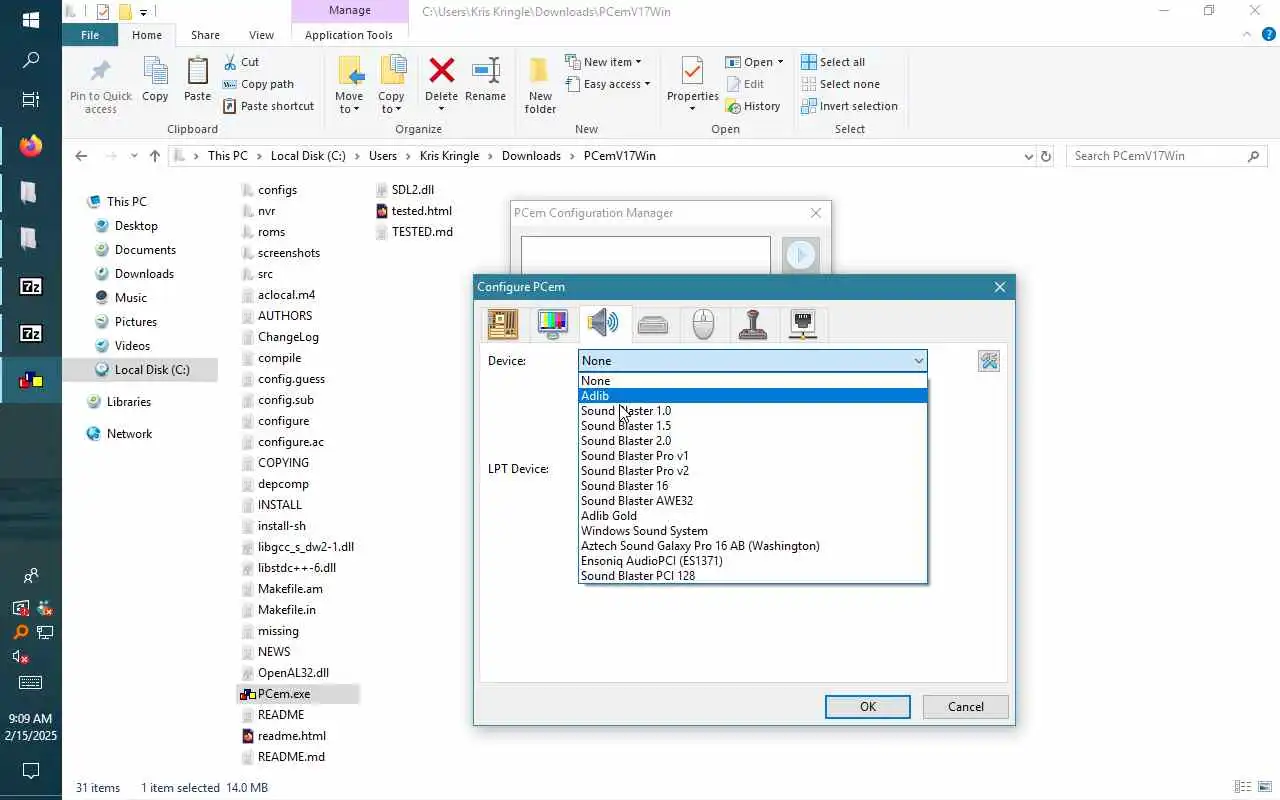Choose None from the sound device list
This screenshot has width=1280, height=800.
point(753,381)
